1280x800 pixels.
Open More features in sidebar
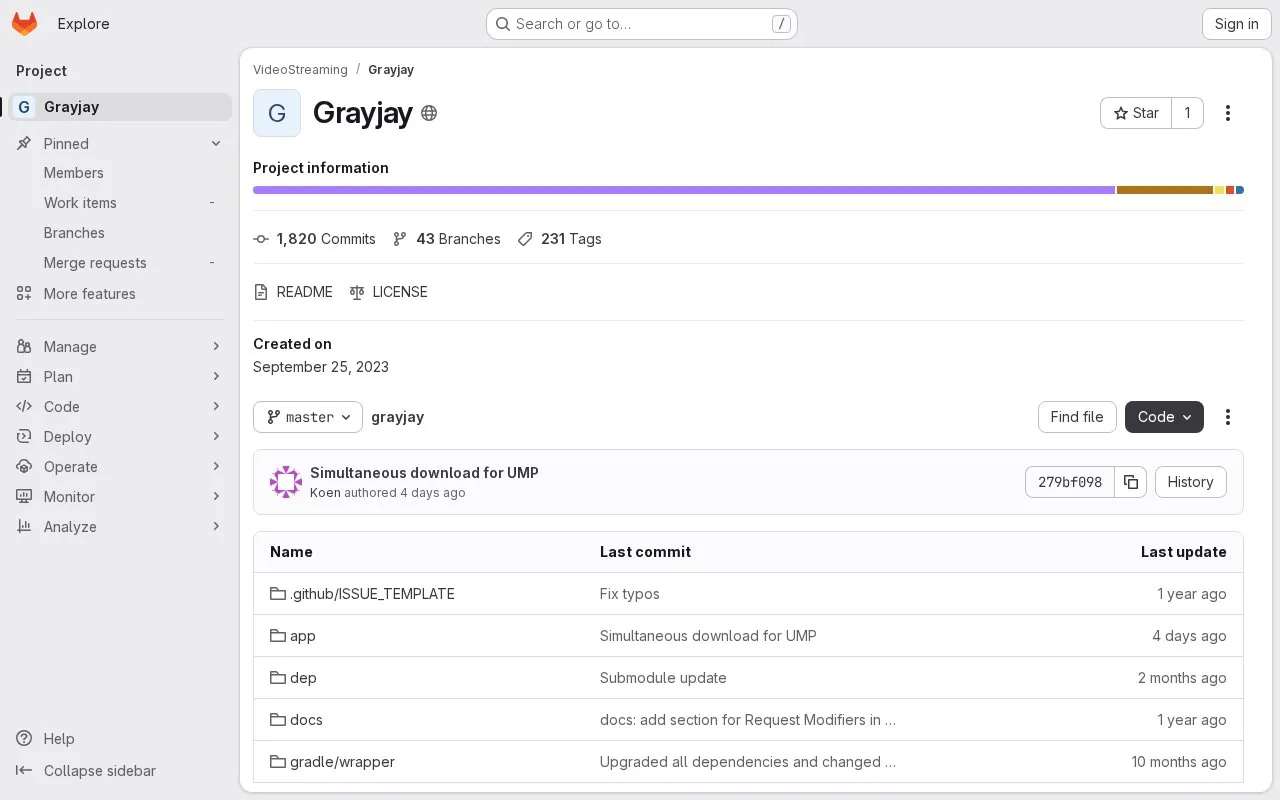pos(120,294)
